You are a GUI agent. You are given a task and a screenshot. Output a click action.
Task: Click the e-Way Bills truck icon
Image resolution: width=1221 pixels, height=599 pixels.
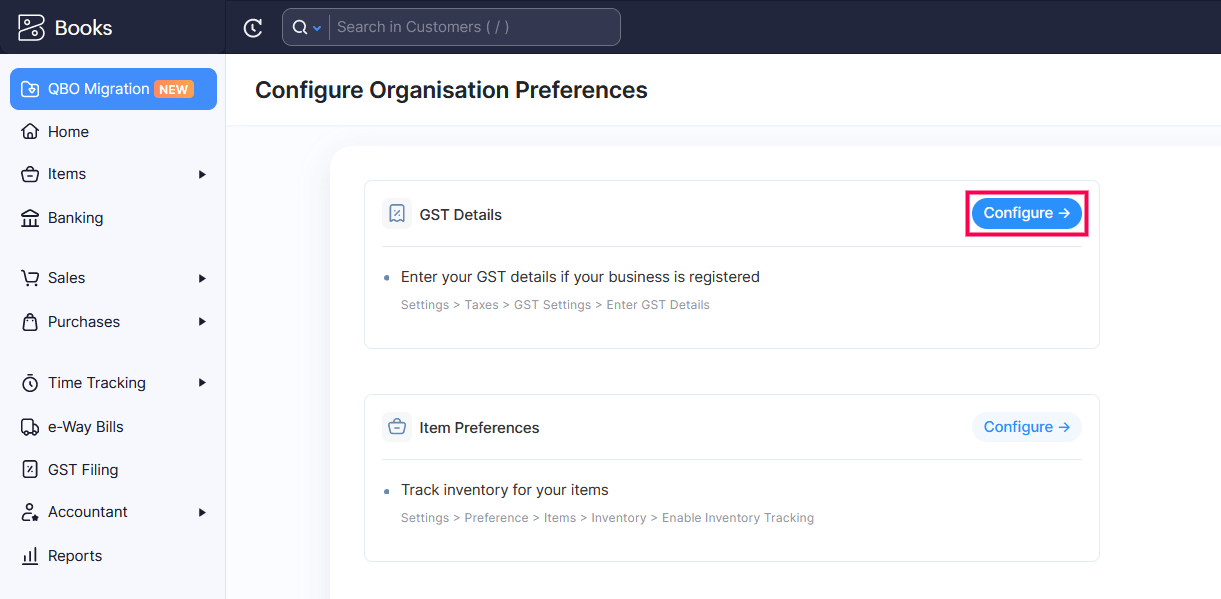(30, 427)
